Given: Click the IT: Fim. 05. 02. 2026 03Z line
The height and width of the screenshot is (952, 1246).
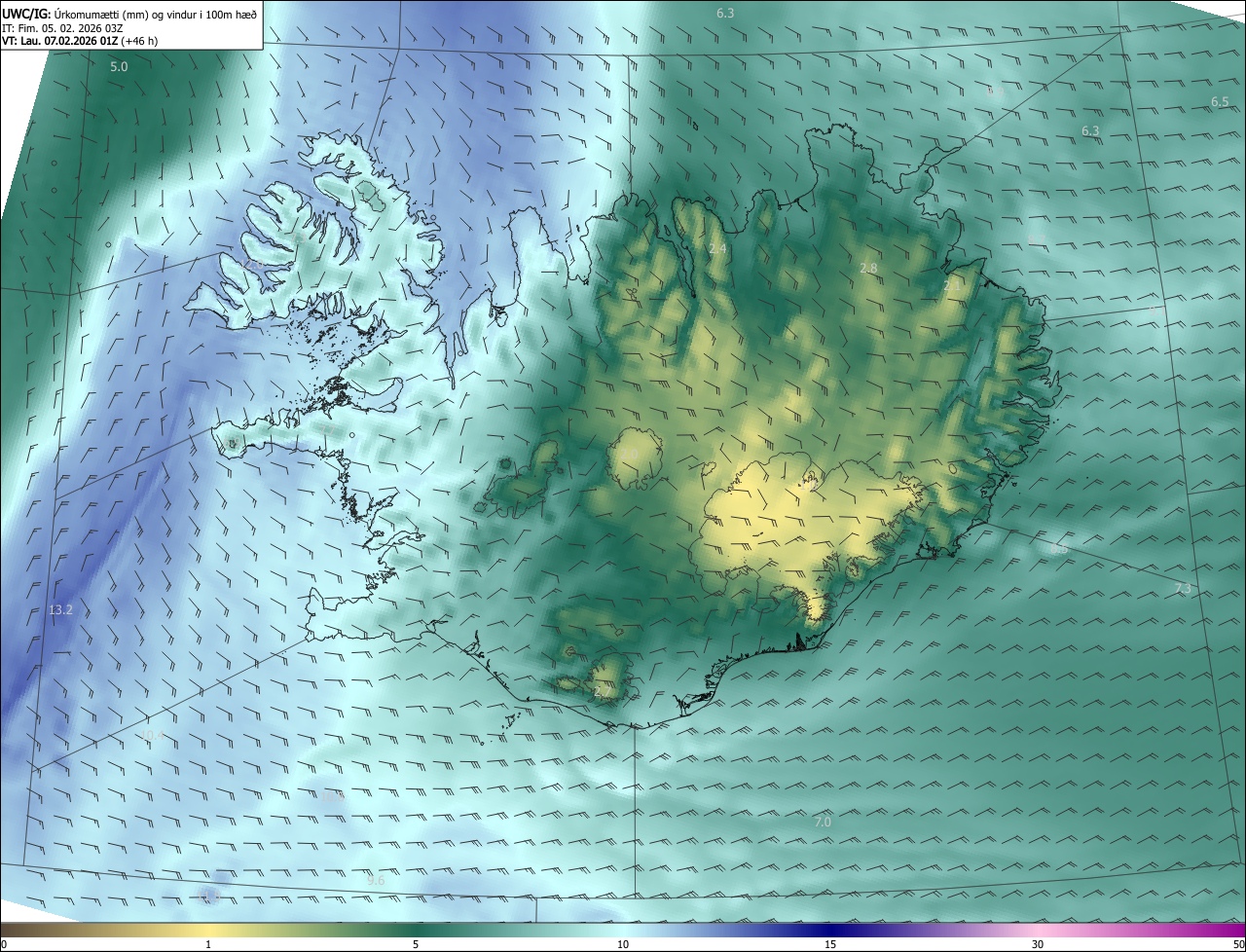Looking at the screenshot, I should pos(62,28).
